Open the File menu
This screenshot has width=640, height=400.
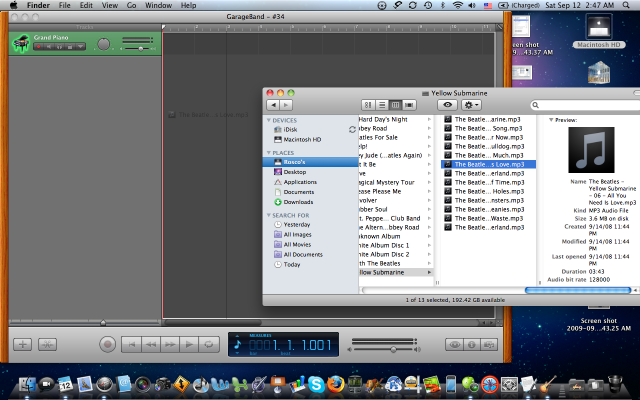(x=64, y=5)
